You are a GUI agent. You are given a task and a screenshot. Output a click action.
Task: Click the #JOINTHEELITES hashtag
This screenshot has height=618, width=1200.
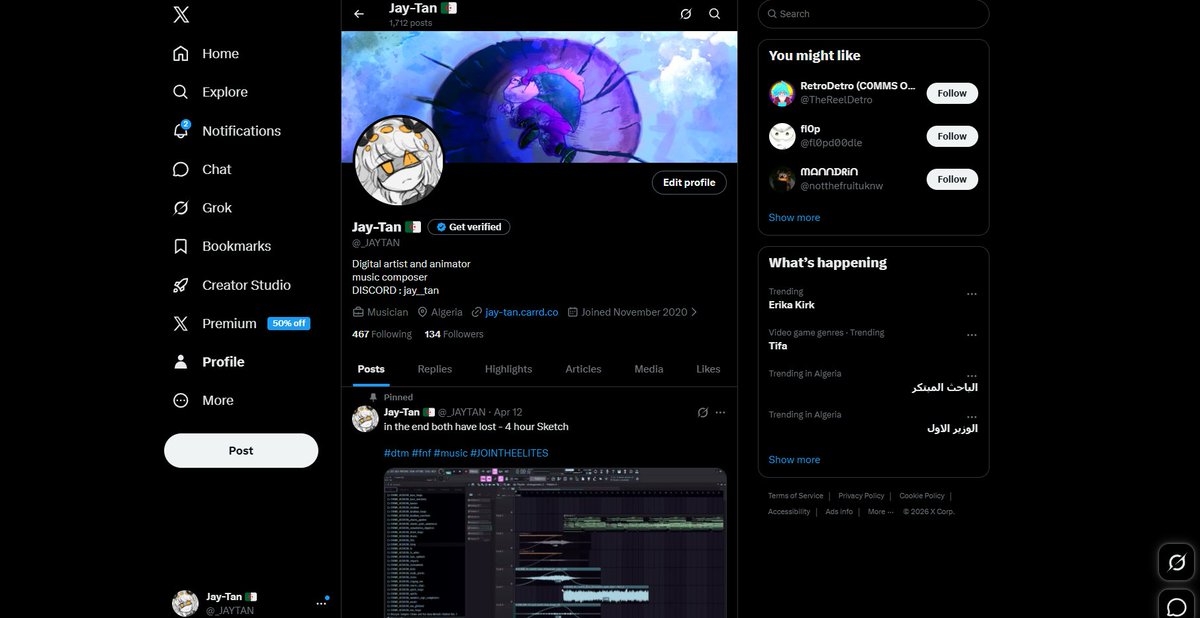coord(509,453)
